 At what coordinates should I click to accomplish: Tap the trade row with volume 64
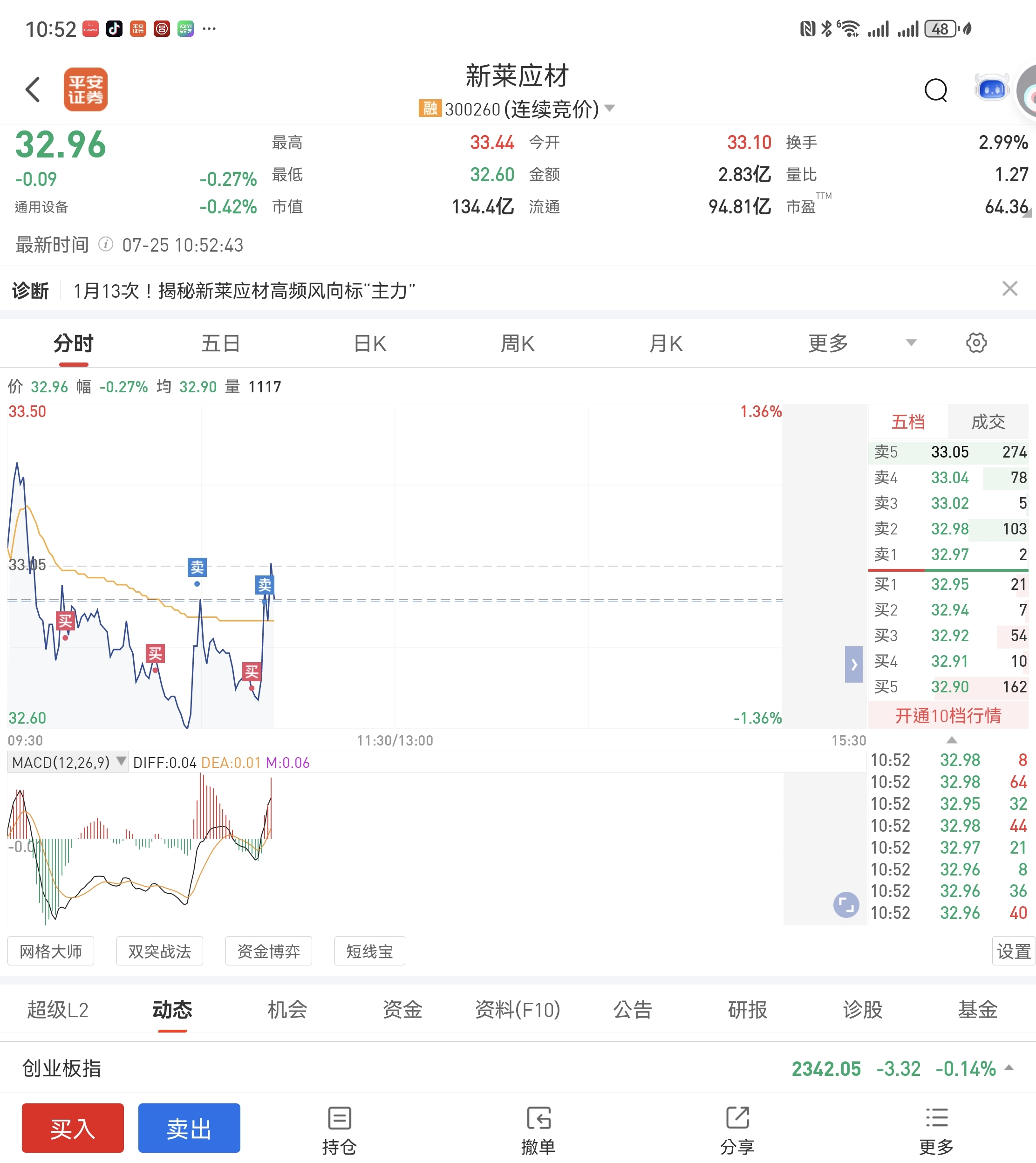pyautogui.click(x=949, y=781)
